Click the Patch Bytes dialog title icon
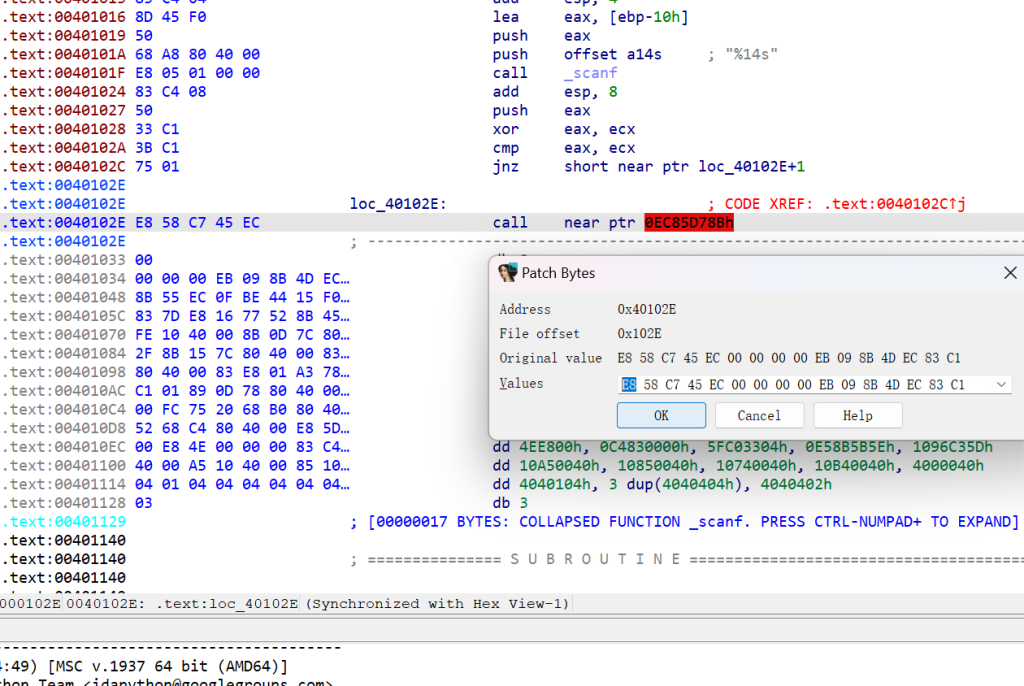 pyautogui.click(x=507, y=273)
